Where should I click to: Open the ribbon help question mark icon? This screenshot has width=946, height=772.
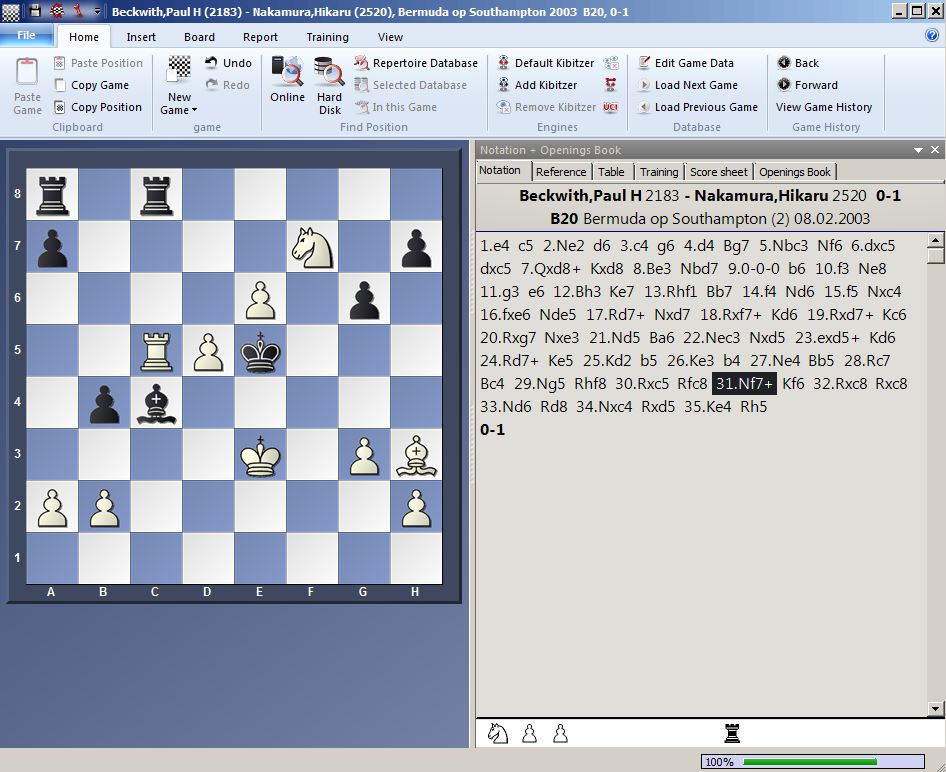932,35
